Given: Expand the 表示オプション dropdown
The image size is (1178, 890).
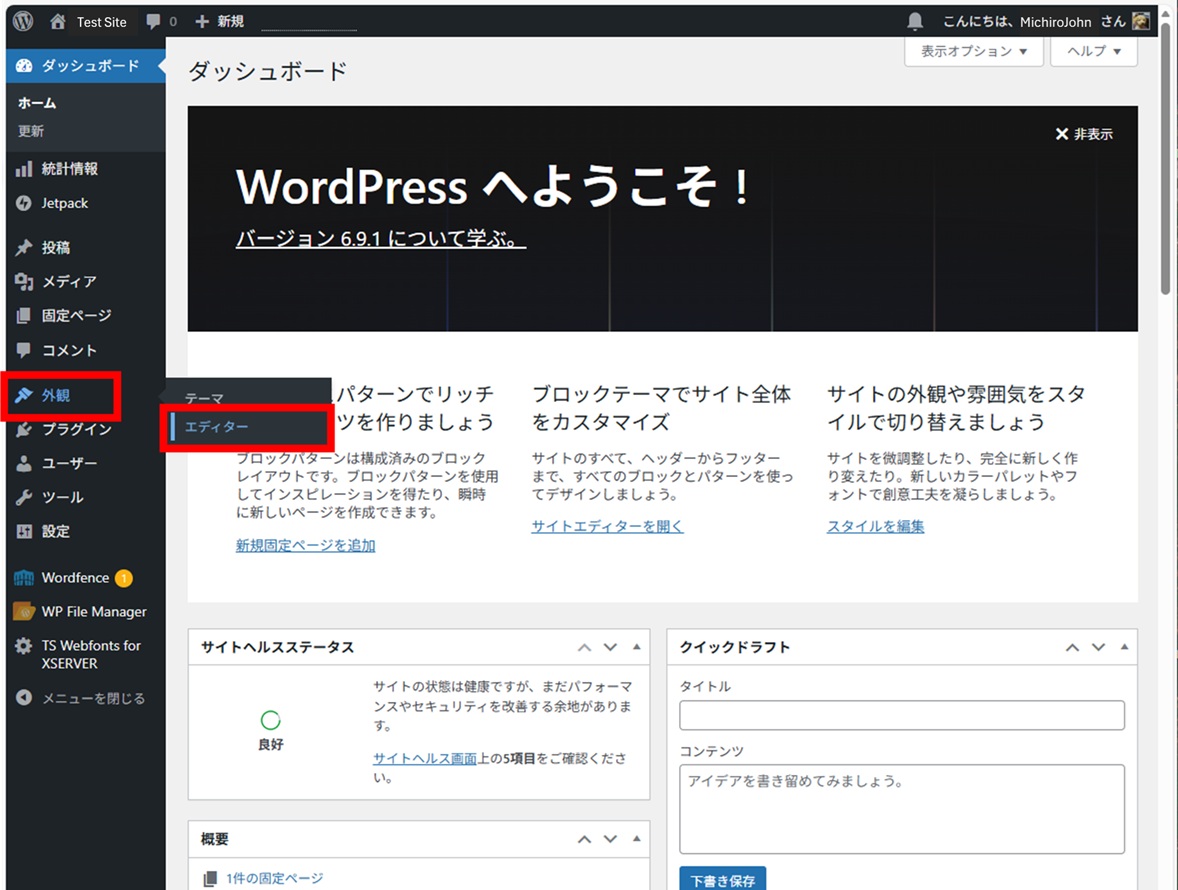Looking at the screenshot, I should (x=973, y=51).
